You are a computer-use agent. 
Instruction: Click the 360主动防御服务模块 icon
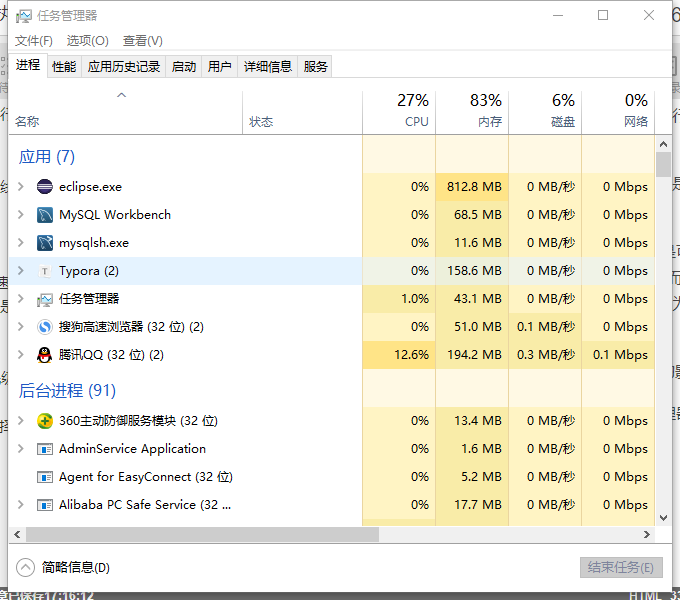(45, 421)
